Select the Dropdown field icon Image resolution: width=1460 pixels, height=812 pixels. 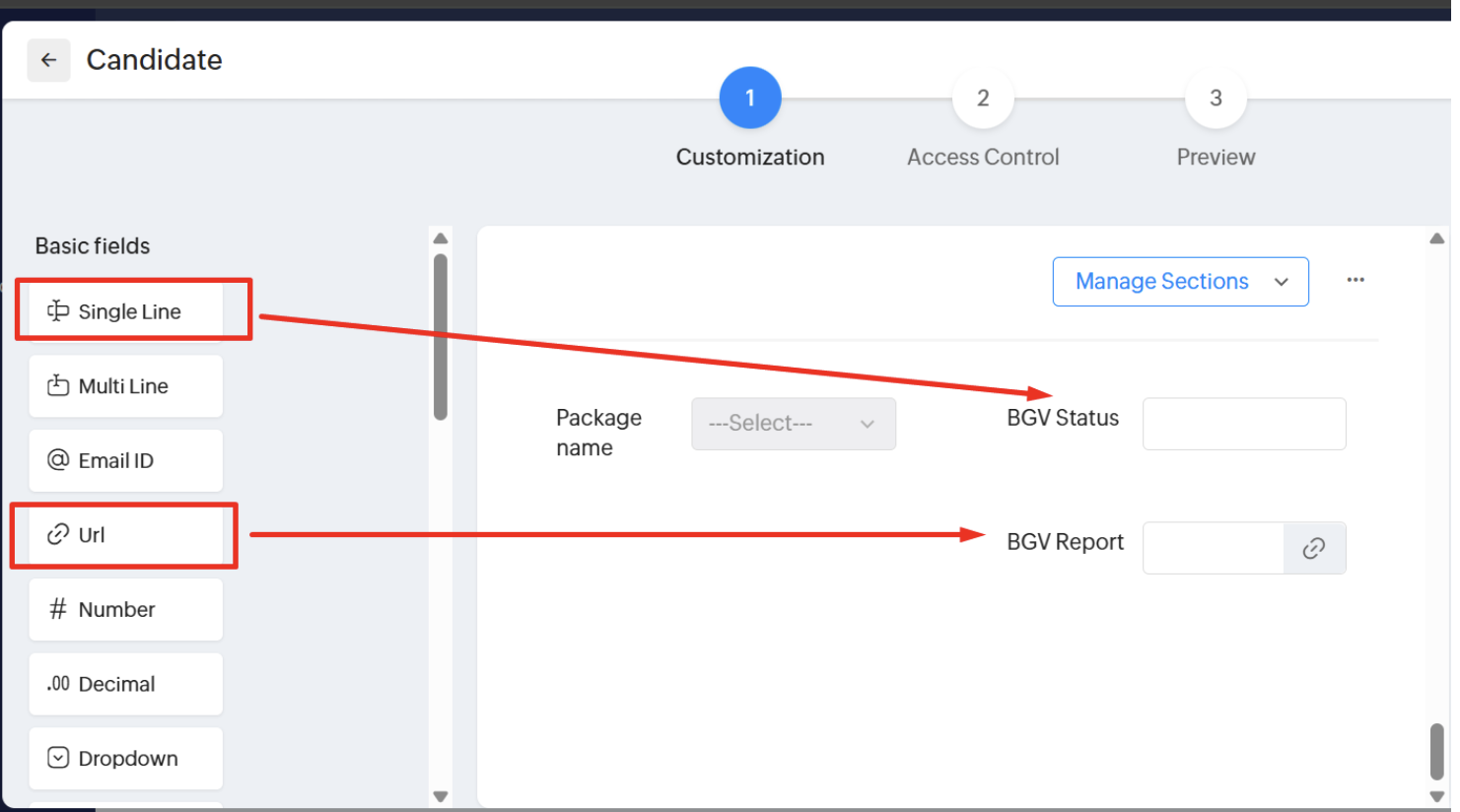58,758
